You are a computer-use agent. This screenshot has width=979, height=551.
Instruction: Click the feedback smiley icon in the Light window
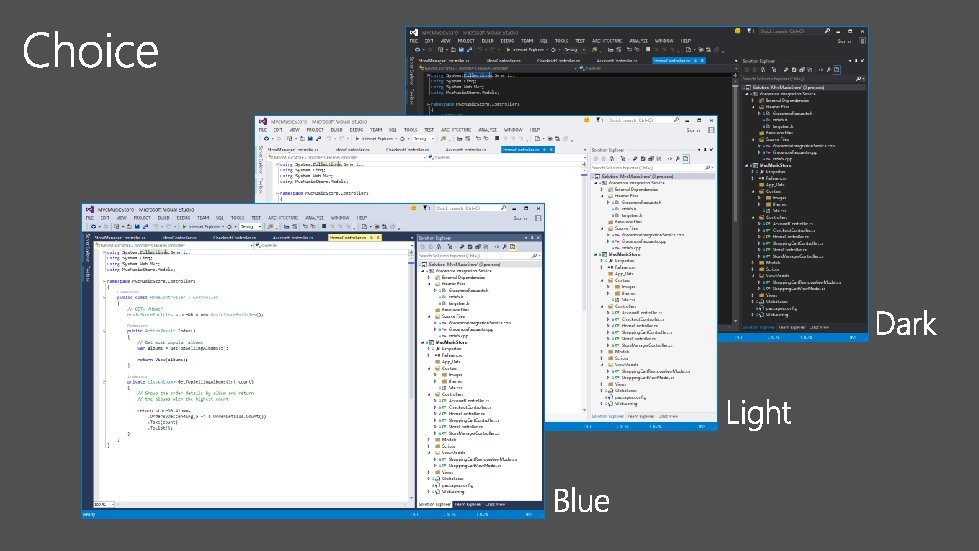pos(586,120)
